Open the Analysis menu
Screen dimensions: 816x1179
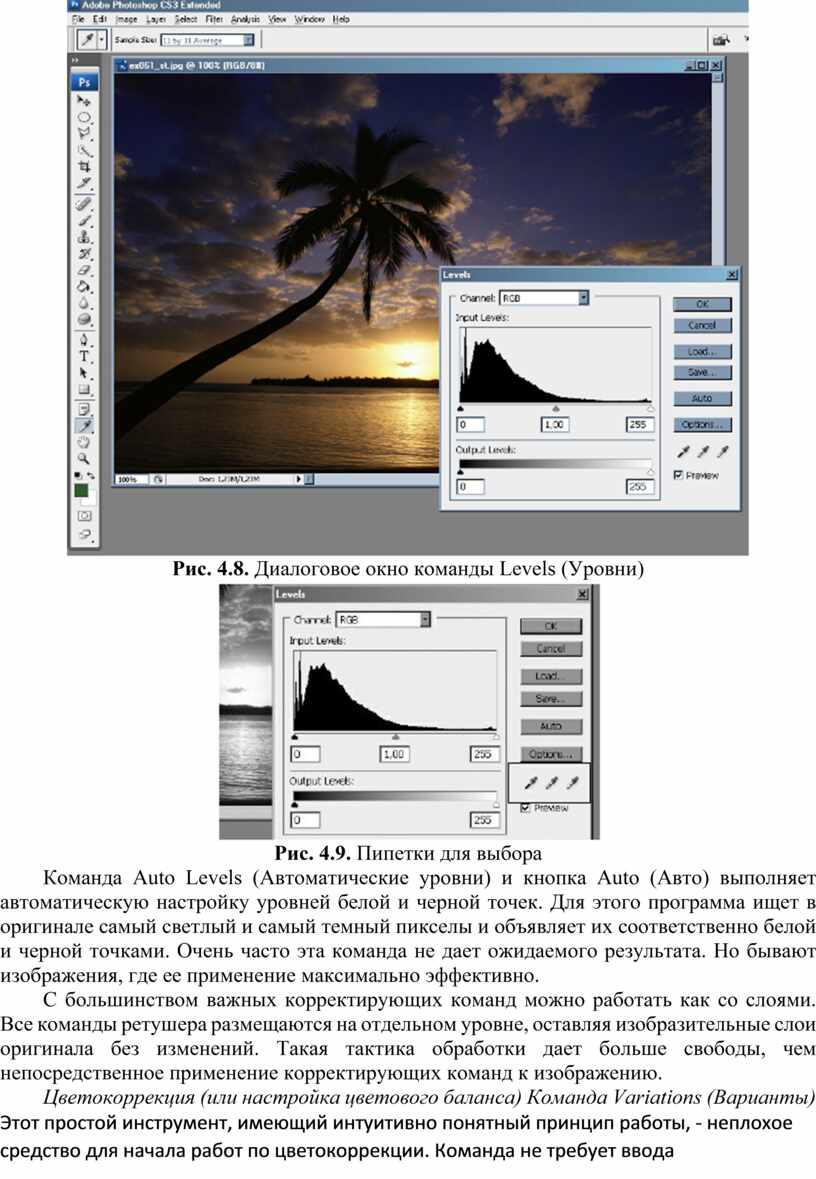tap(245, 20)
